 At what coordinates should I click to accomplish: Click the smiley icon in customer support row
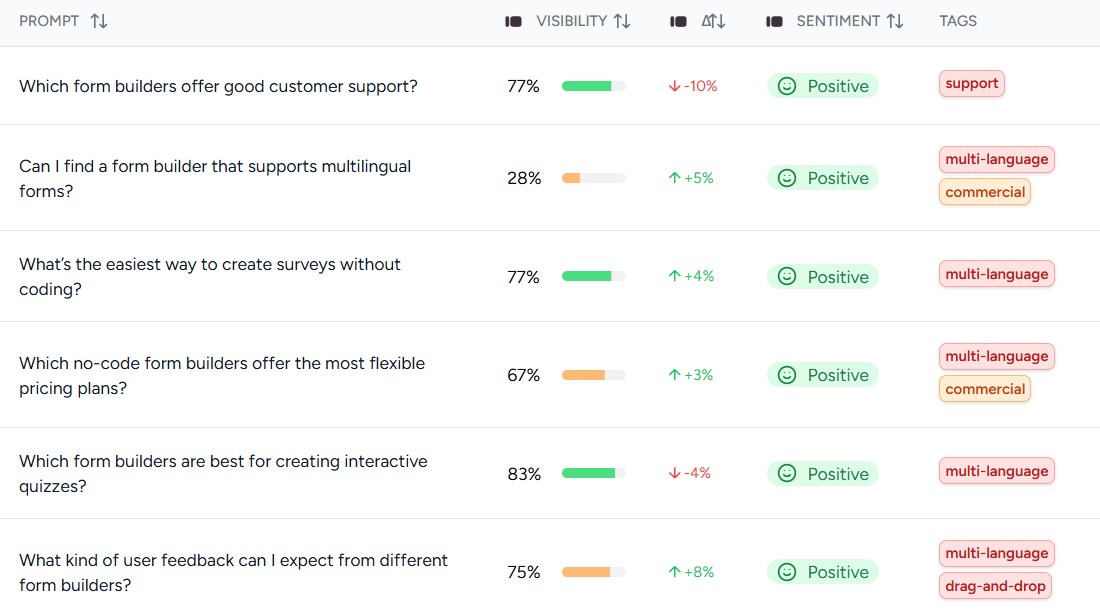point(787,86)
